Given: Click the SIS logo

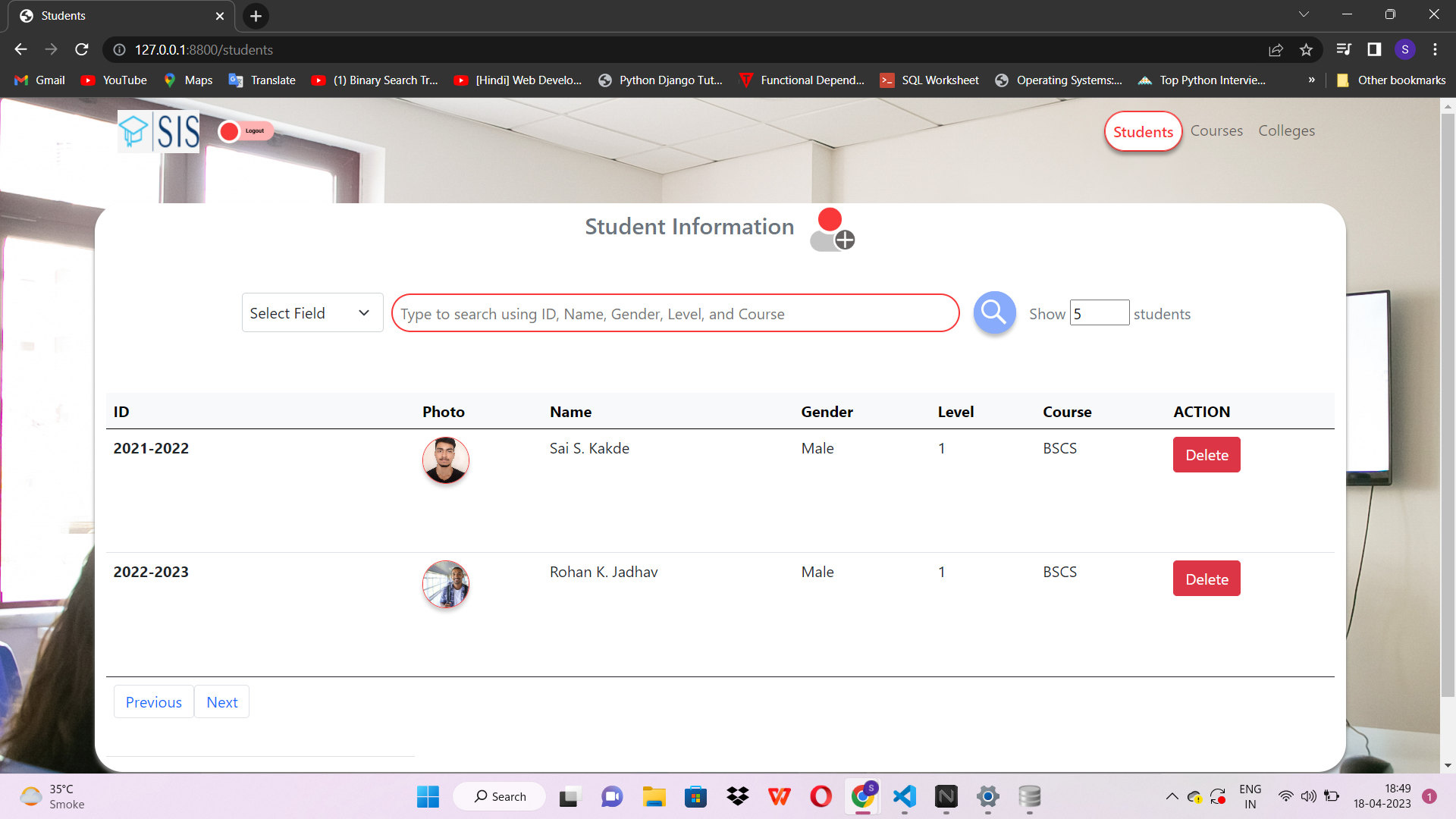Looking at the screenshot, I should pyautogui.click(x=158, y=130).
